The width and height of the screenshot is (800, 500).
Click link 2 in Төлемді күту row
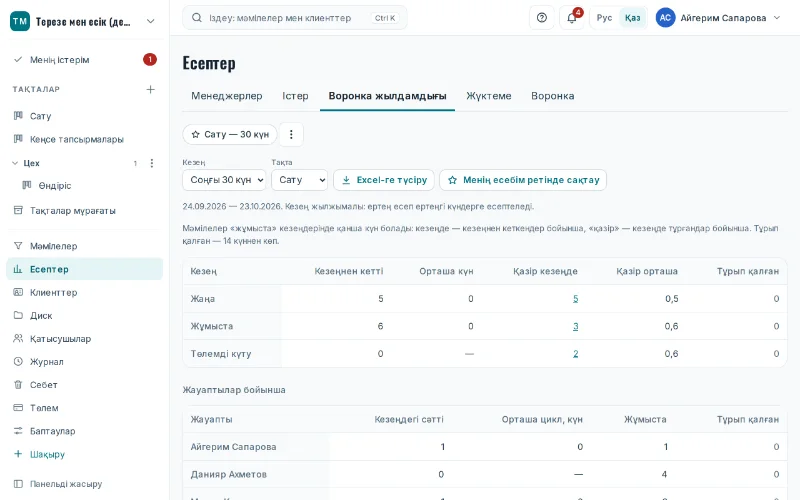[576, 354]
